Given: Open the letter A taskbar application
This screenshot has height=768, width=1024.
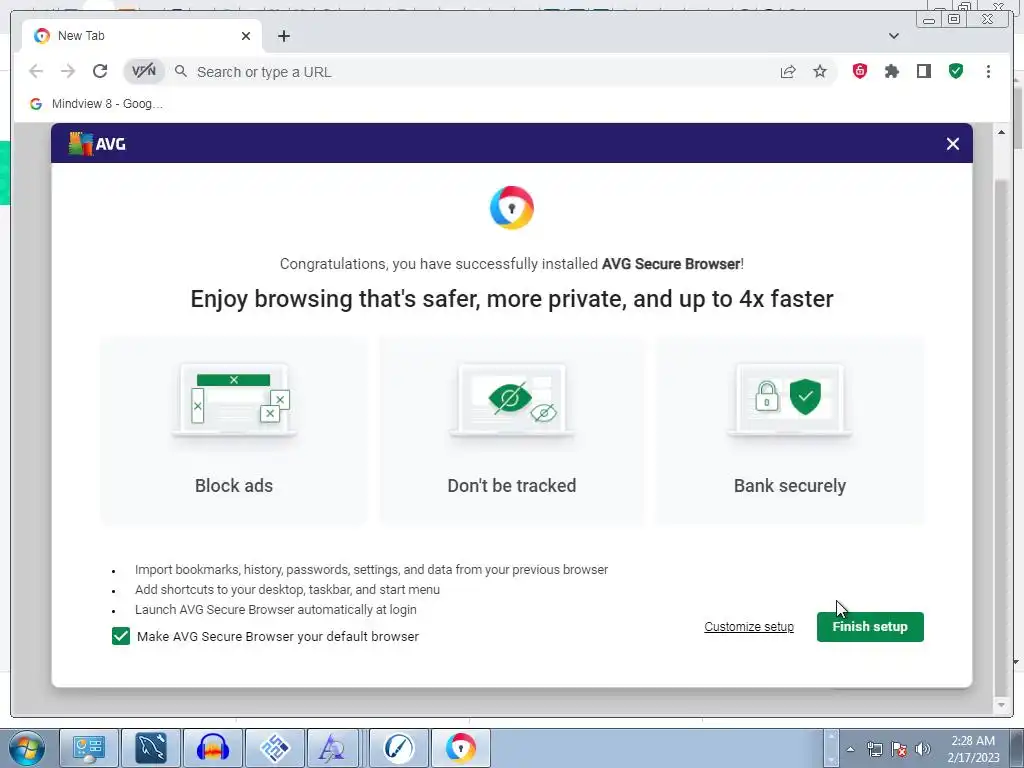Looking at the screenshot, I should tap(332, 748).
